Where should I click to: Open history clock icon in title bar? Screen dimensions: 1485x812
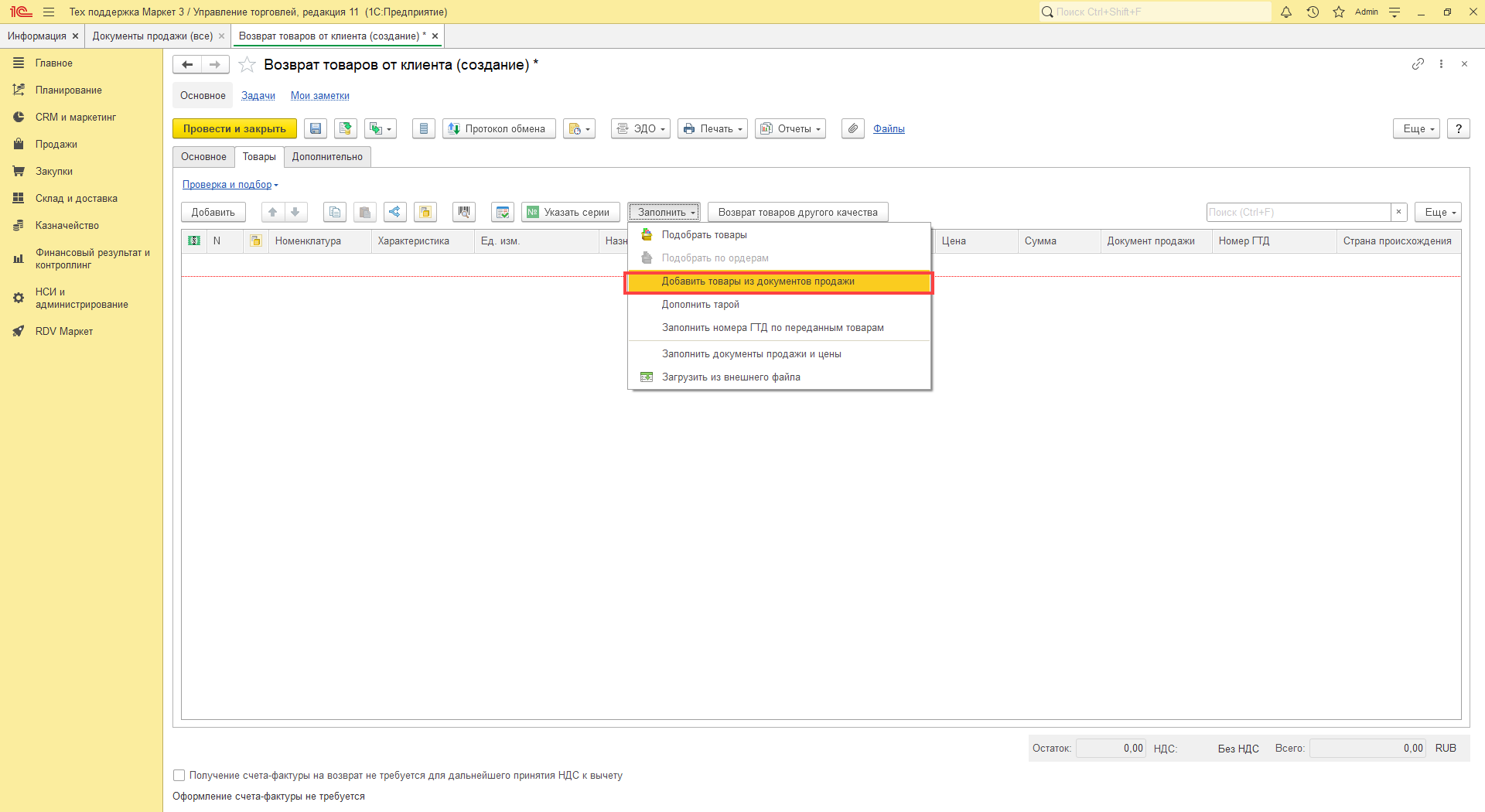click(x=1313, y=12)
